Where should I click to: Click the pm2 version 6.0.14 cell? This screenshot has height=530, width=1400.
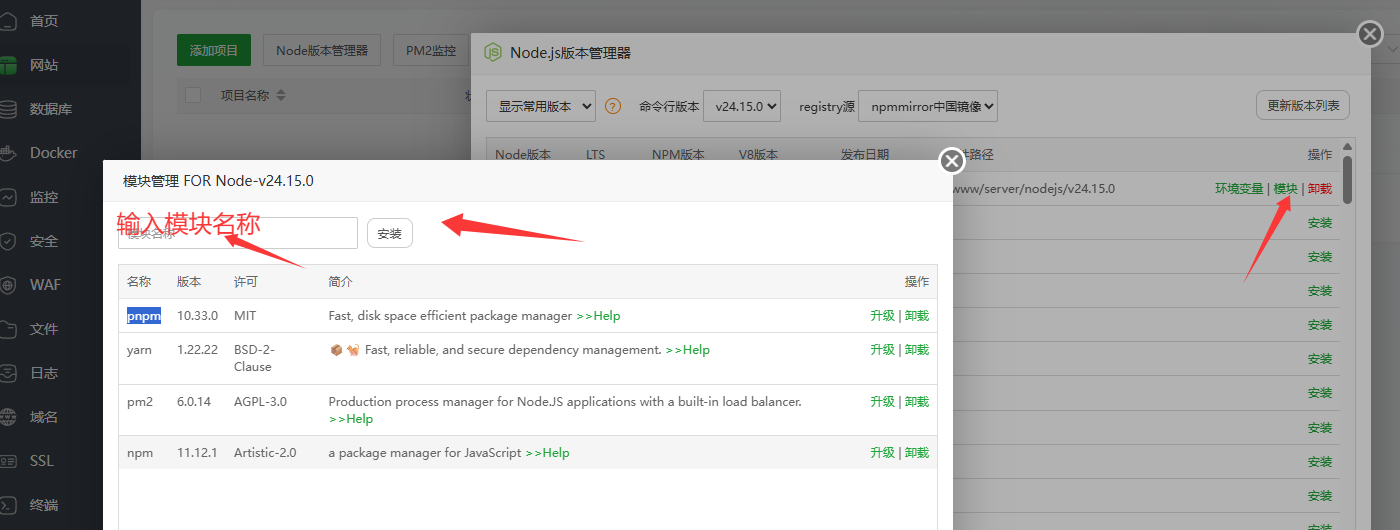[x=194, y=402]
